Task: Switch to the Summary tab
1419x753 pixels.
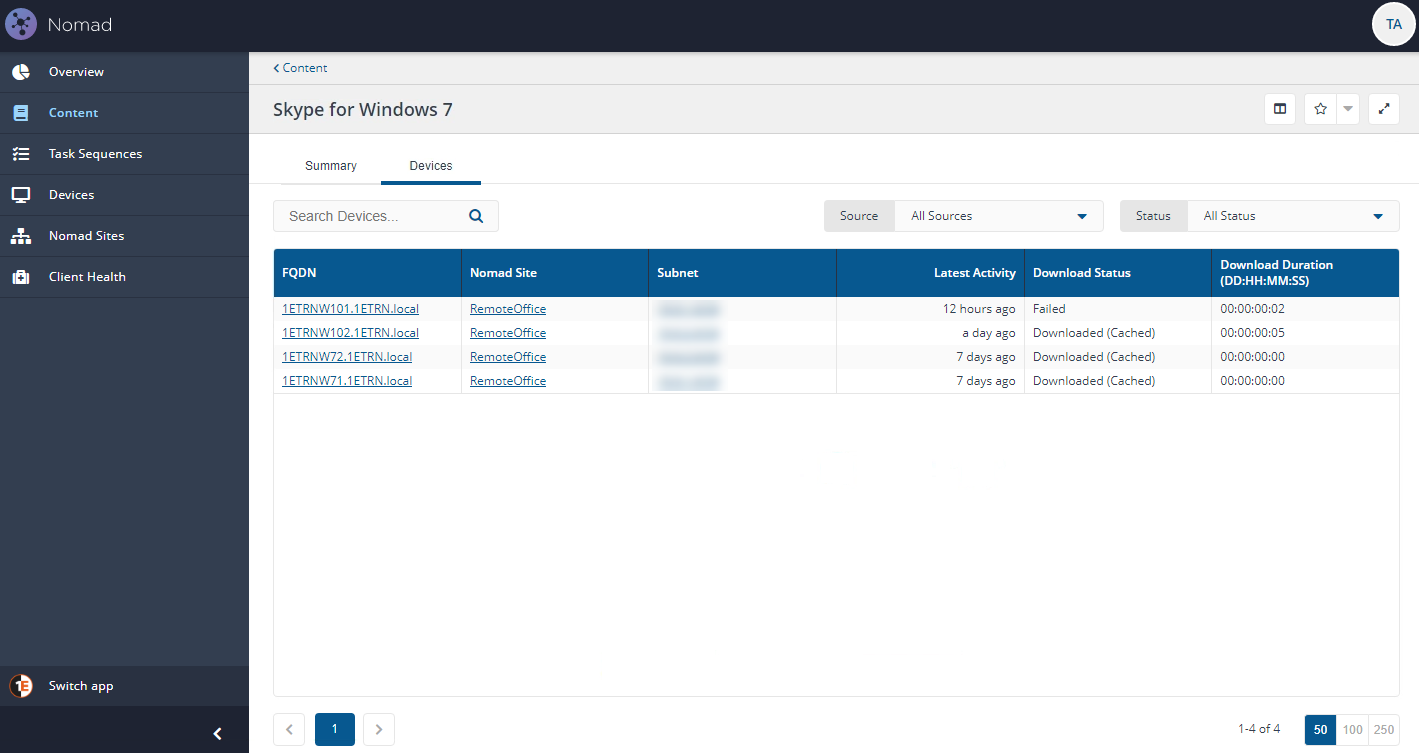Action: [x=331, y=166]
